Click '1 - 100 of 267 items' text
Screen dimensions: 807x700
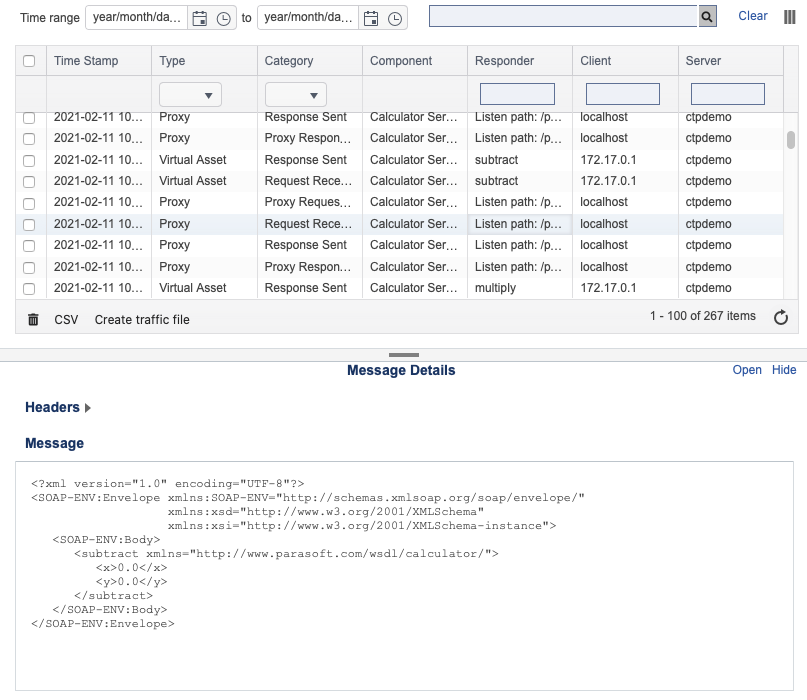(703, 316)
